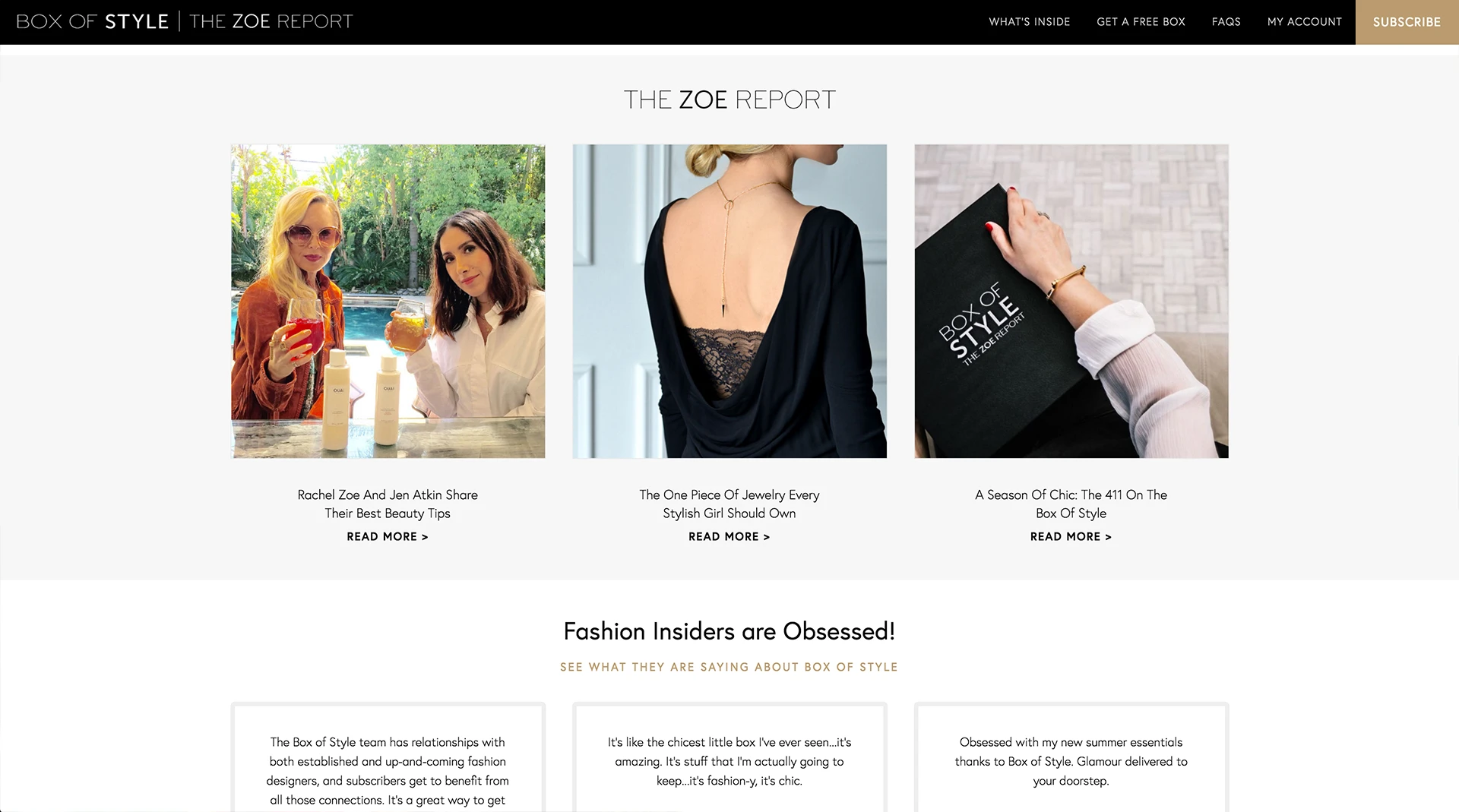Open the FAQs page
The height and width of the screenshot is (812, 1459).
[x=1226, y=22]
